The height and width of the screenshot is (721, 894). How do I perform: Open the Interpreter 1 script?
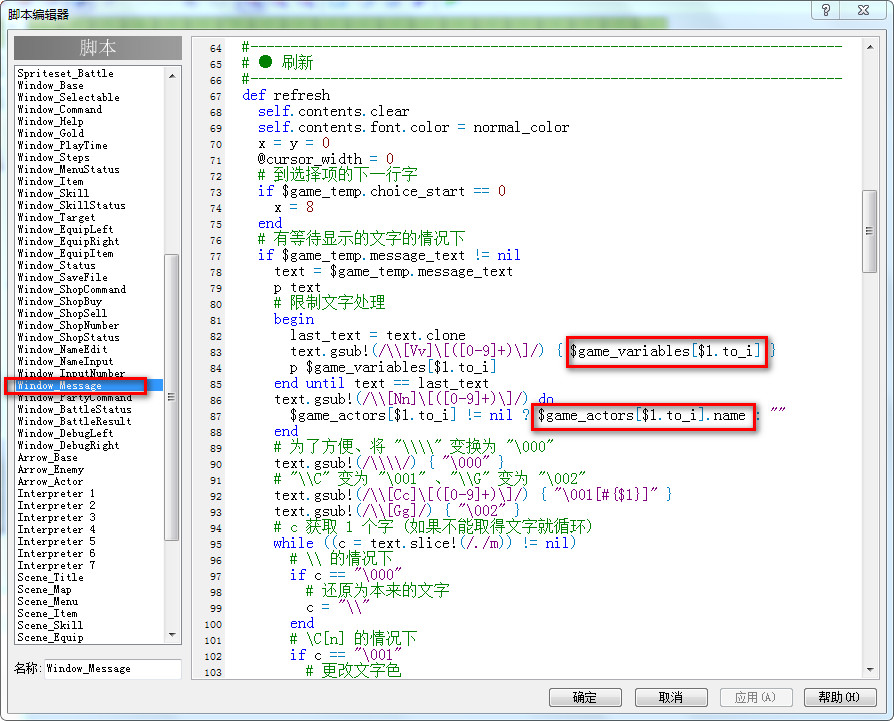click(x=56, y=494)
